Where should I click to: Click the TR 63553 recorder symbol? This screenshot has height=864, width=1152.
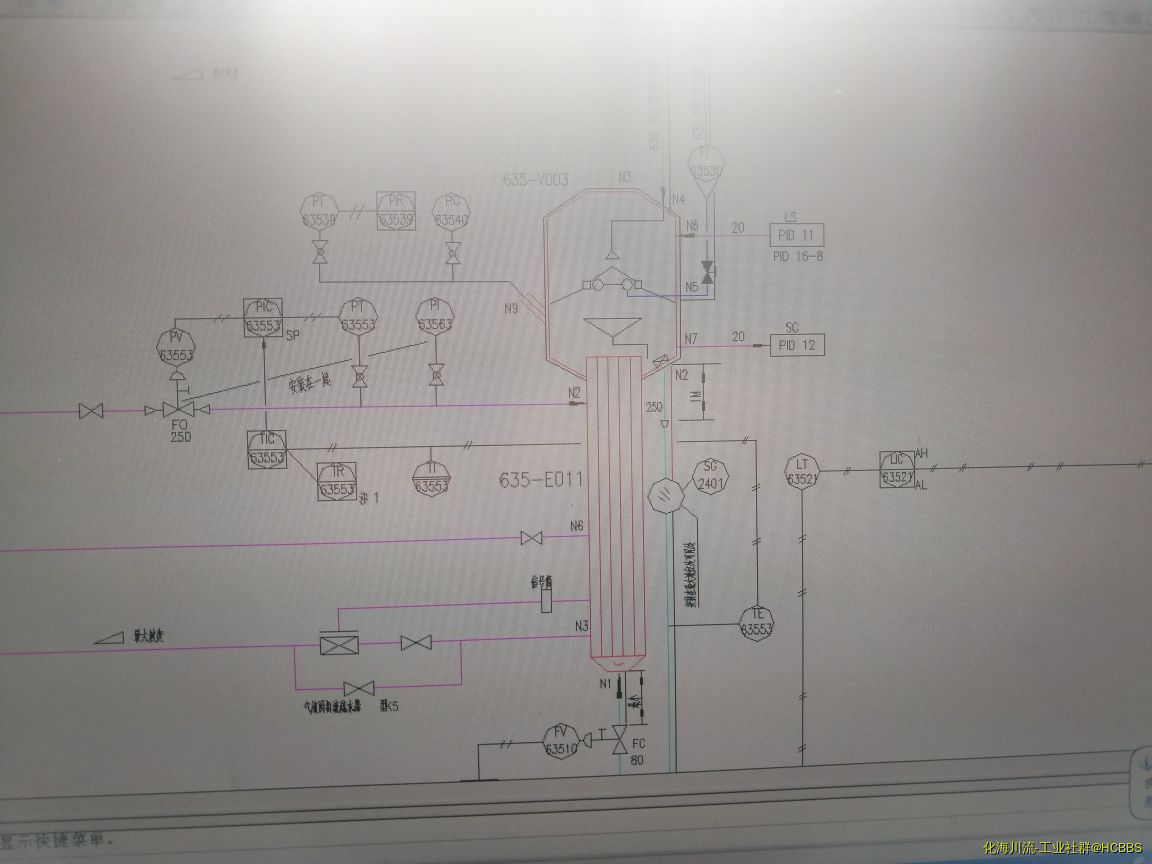click(337, 482)
